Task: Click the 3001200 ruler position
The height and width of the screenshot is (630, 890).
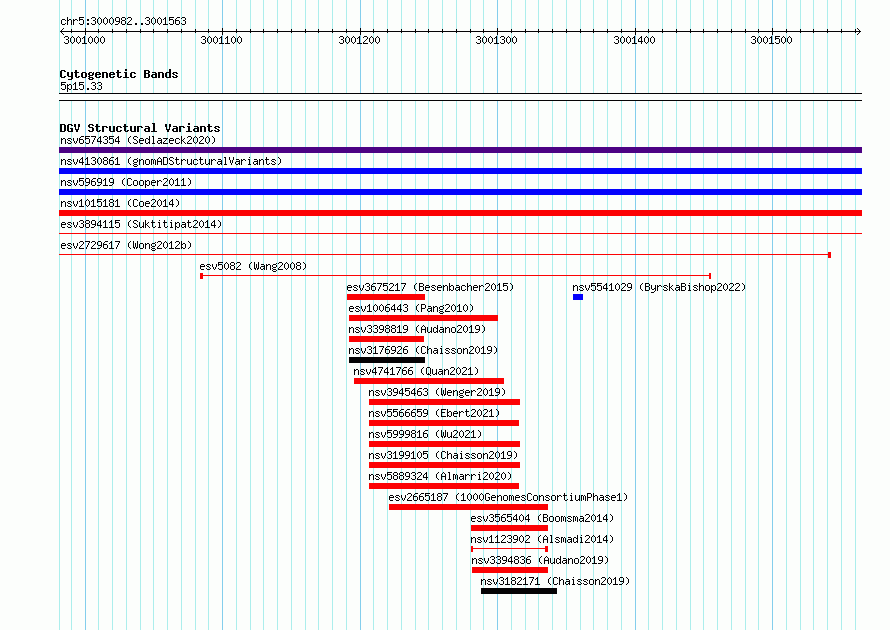Action: [359, 40]
